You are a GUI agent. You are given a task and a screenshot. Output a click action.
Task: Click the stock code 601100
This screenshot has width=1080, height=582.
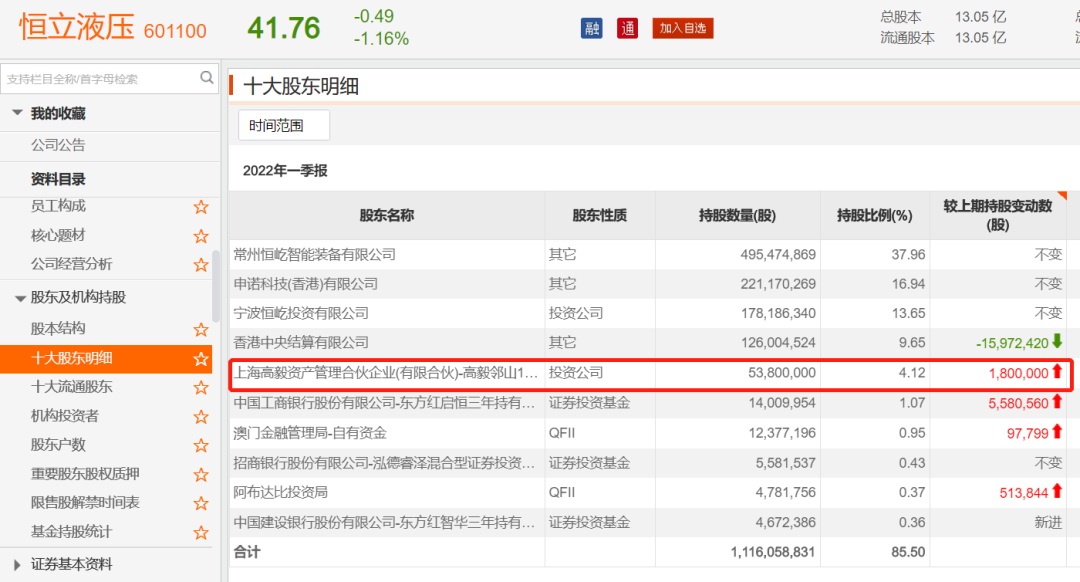coord(175,32)
